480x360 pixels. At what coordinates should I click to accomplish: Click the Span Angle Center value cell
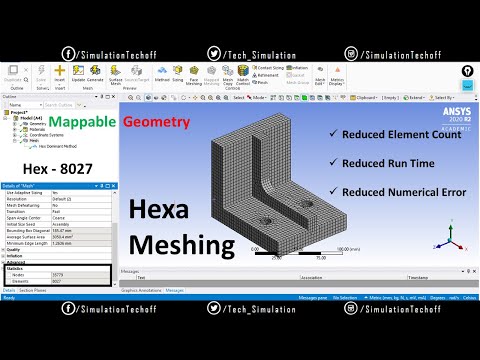point(81,218)
